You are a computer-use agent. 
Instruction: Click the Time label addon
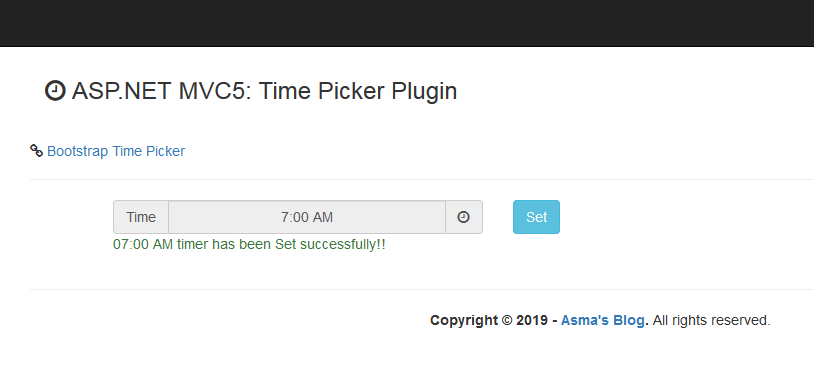tap(141, 217)
